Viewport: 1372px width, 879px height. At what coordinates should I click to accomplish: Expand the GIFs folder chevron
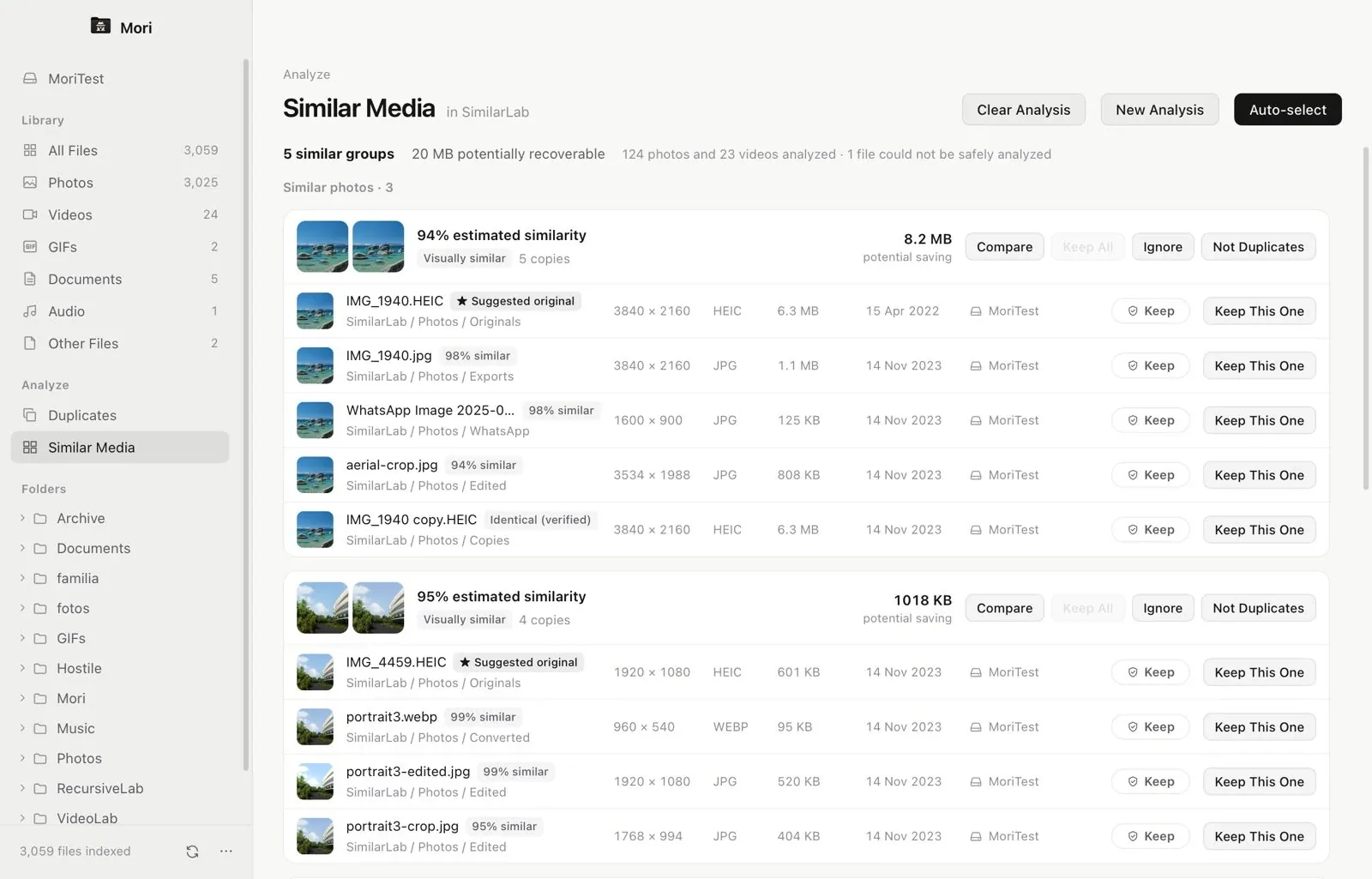tap(22, 639)
